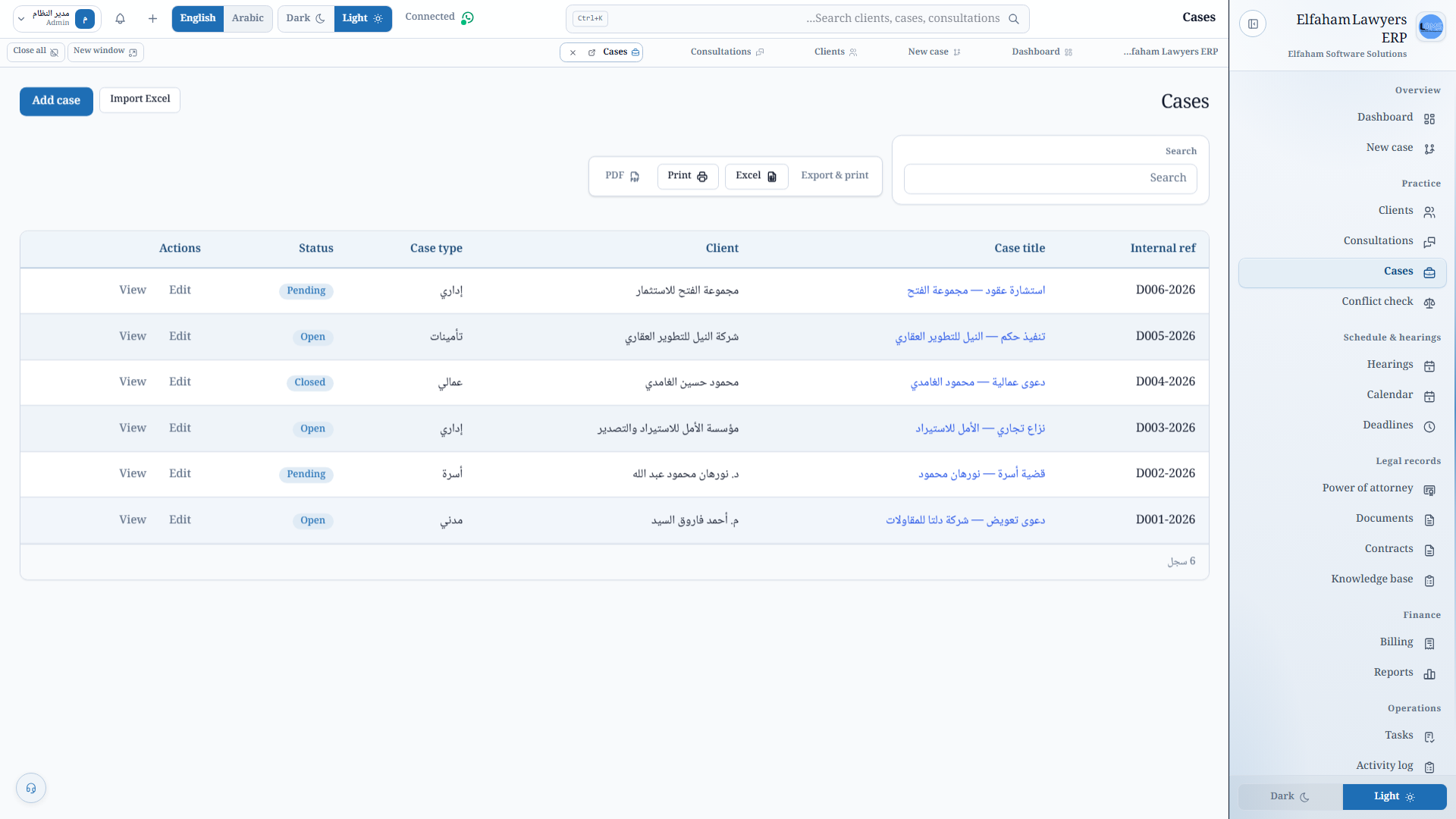Enable Dark theme in top bar
The width and height of the screenshot is (1456, 819).
coord(306,19)
